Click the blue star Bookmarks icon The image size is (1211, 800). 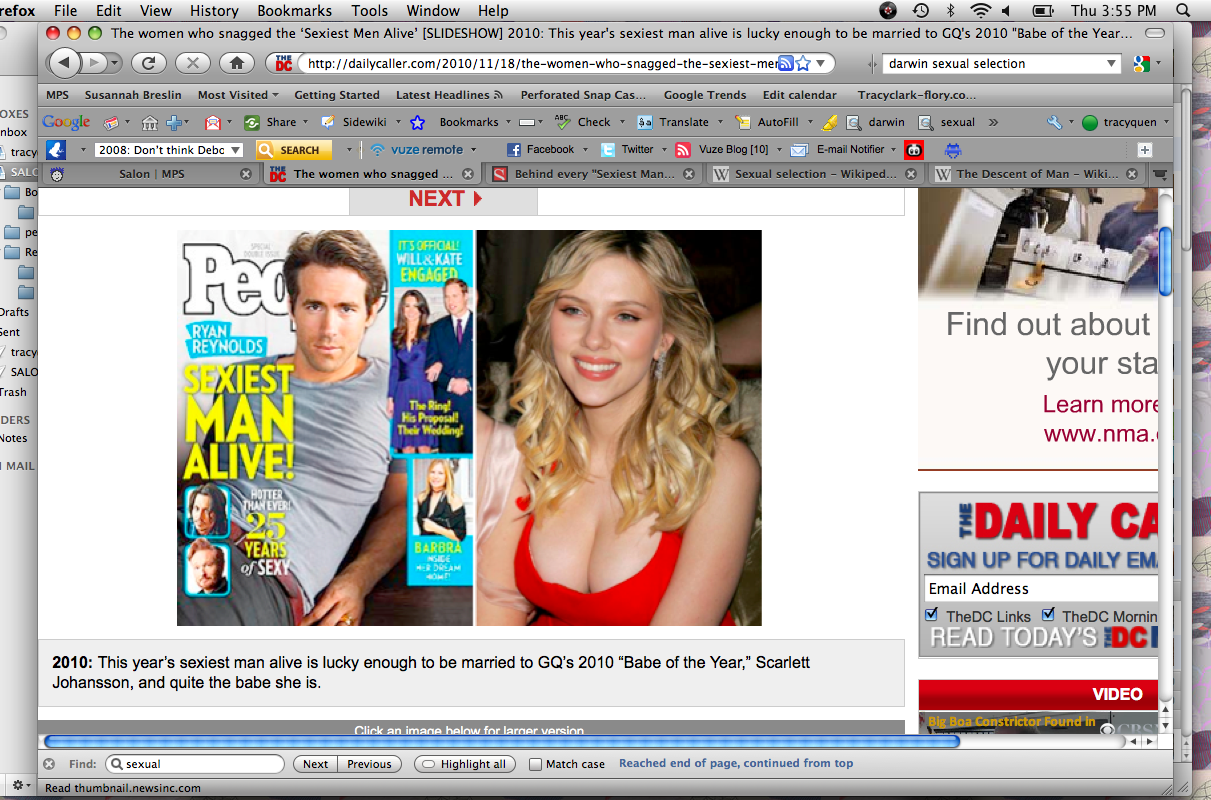coord(417,122)
